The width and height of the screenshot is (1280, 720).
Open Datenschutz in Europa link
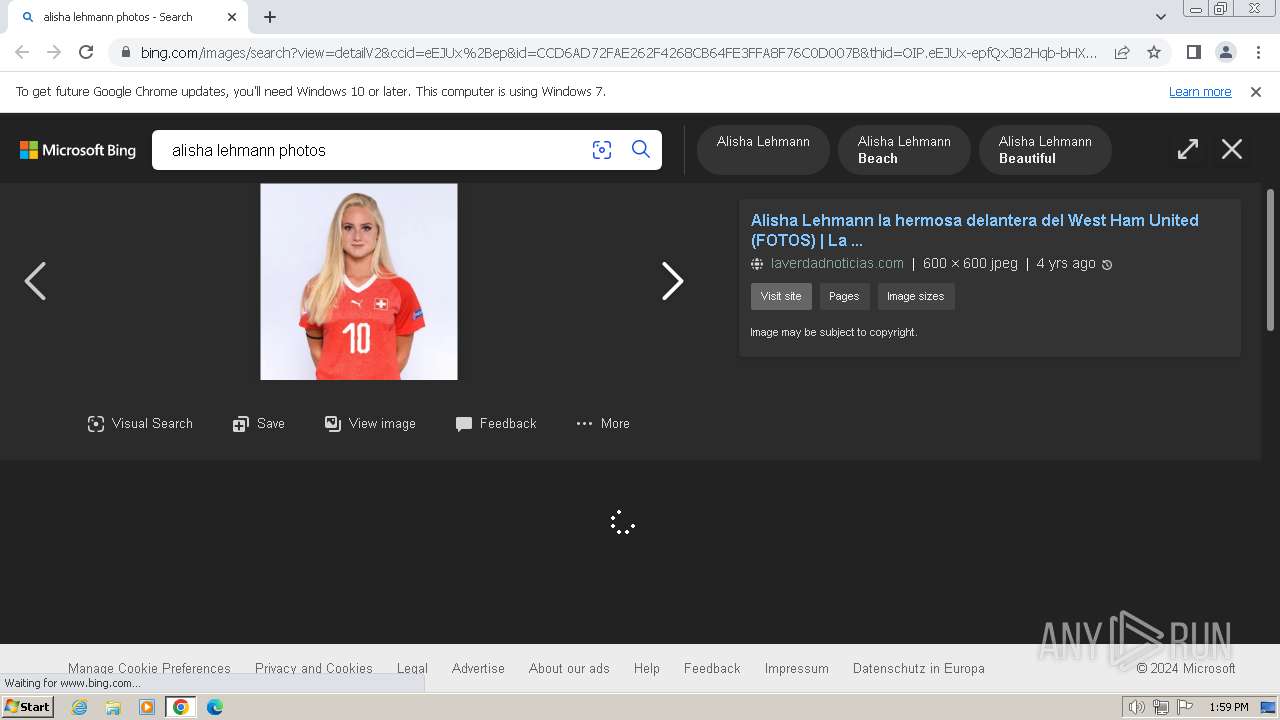tap(919, 668)
